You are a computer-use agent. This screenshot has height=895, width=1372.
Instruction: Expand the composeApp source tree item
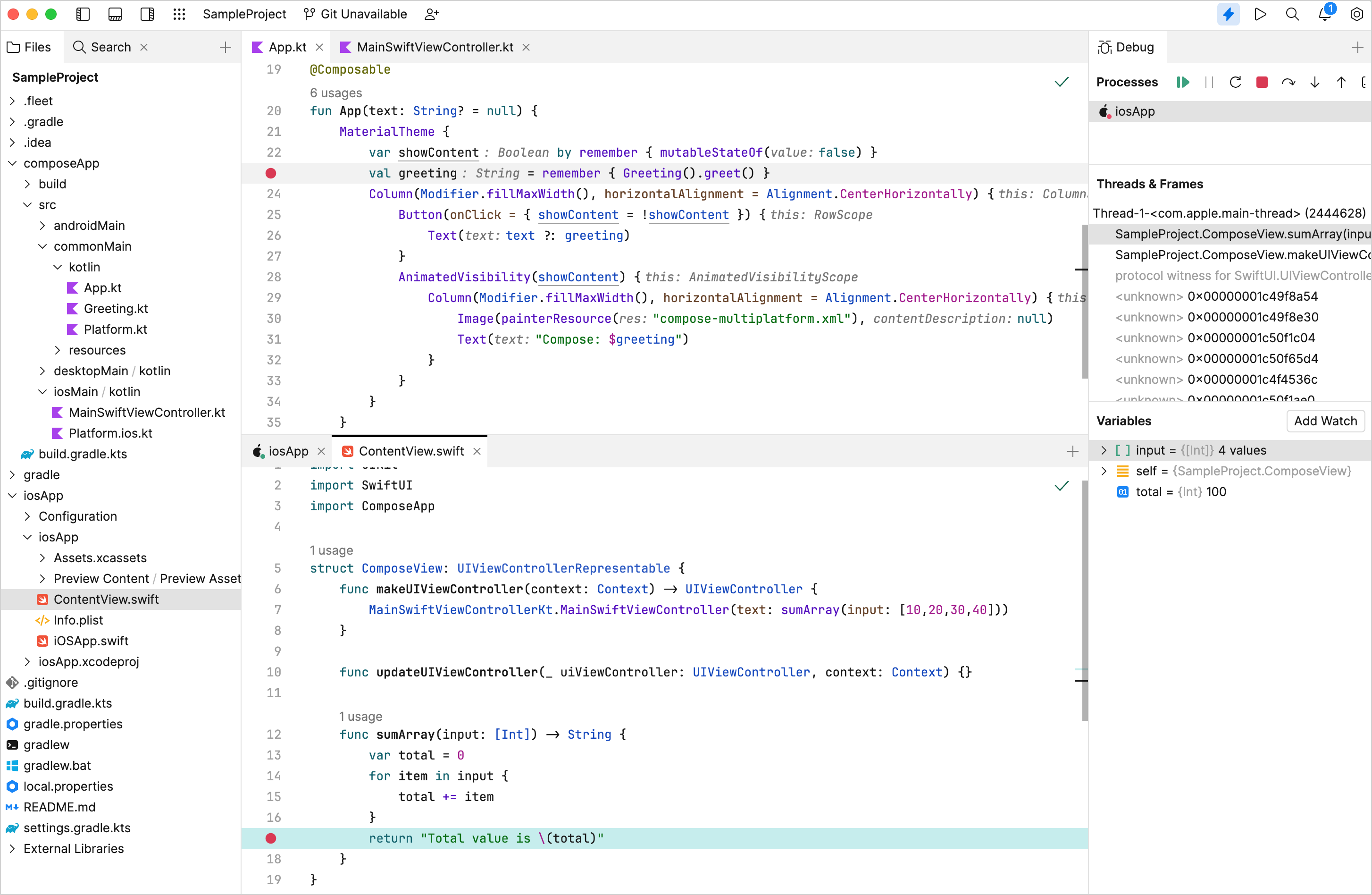point(14,163)
